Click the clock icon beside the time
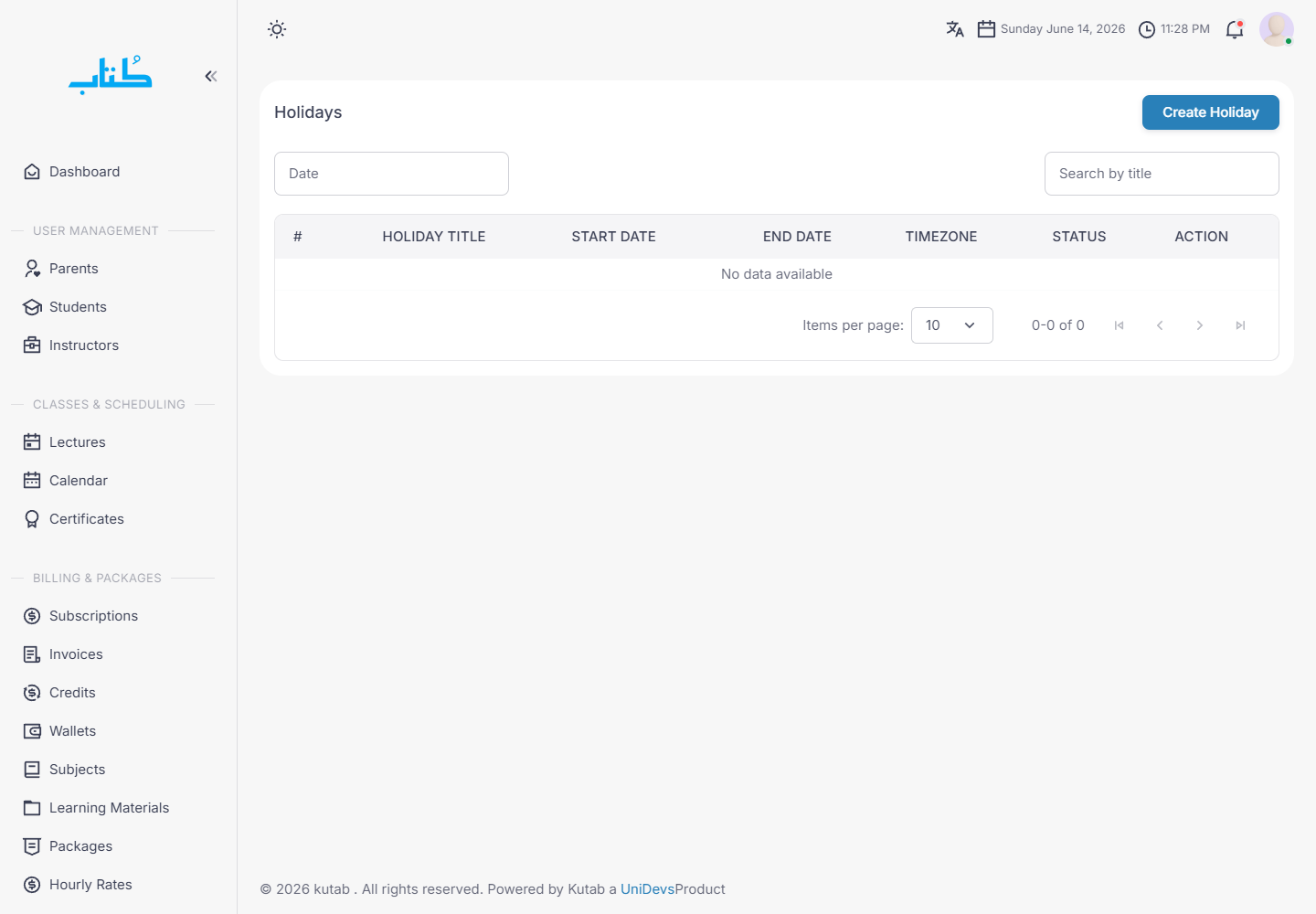The image size is (1316, 914). click(x=1147, y=29)
